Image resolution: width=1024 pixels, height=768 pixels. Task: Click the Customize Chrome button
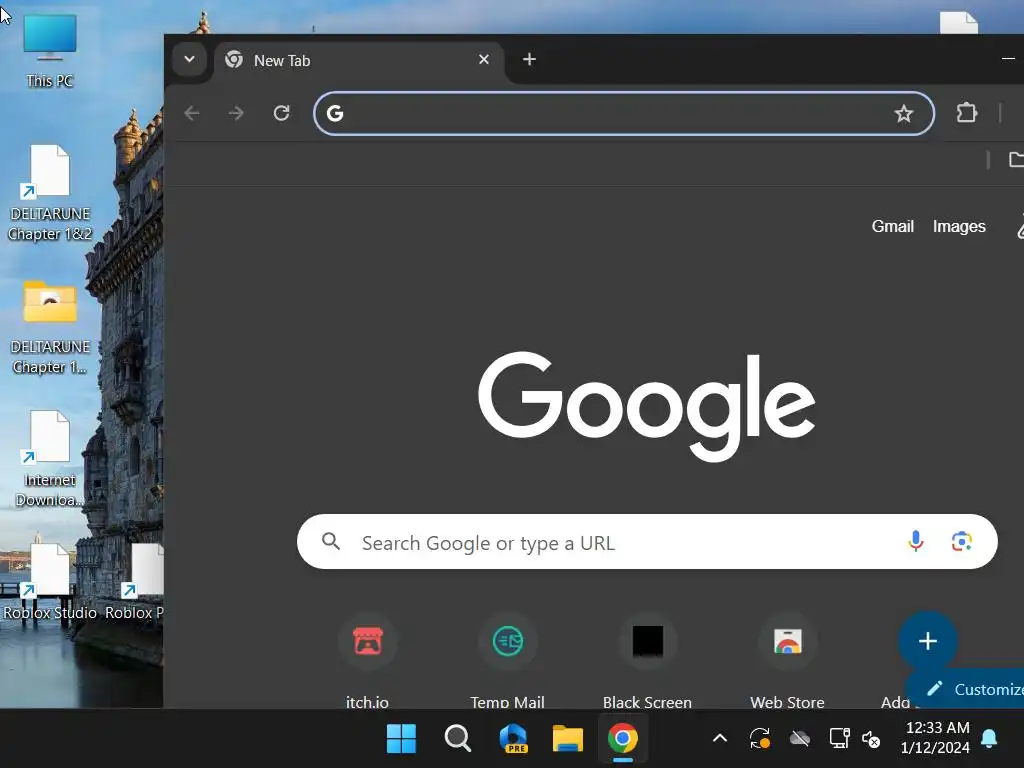pos(967,689)
